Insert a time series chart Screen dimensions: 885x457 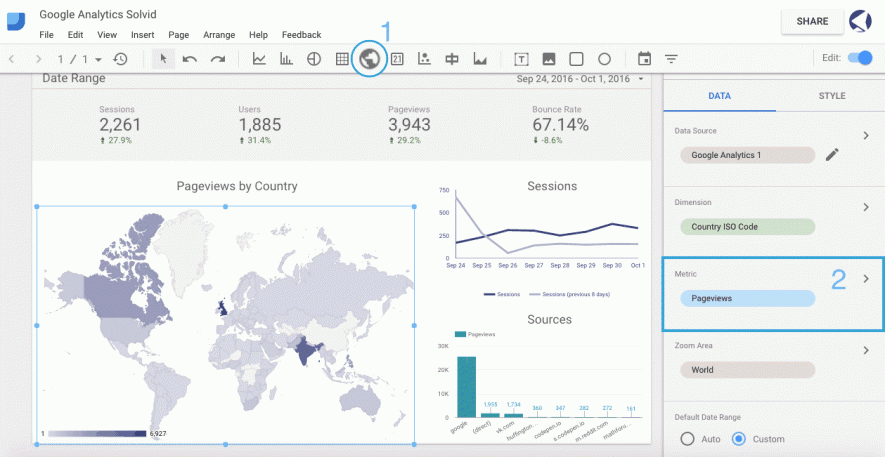point(259,59)
